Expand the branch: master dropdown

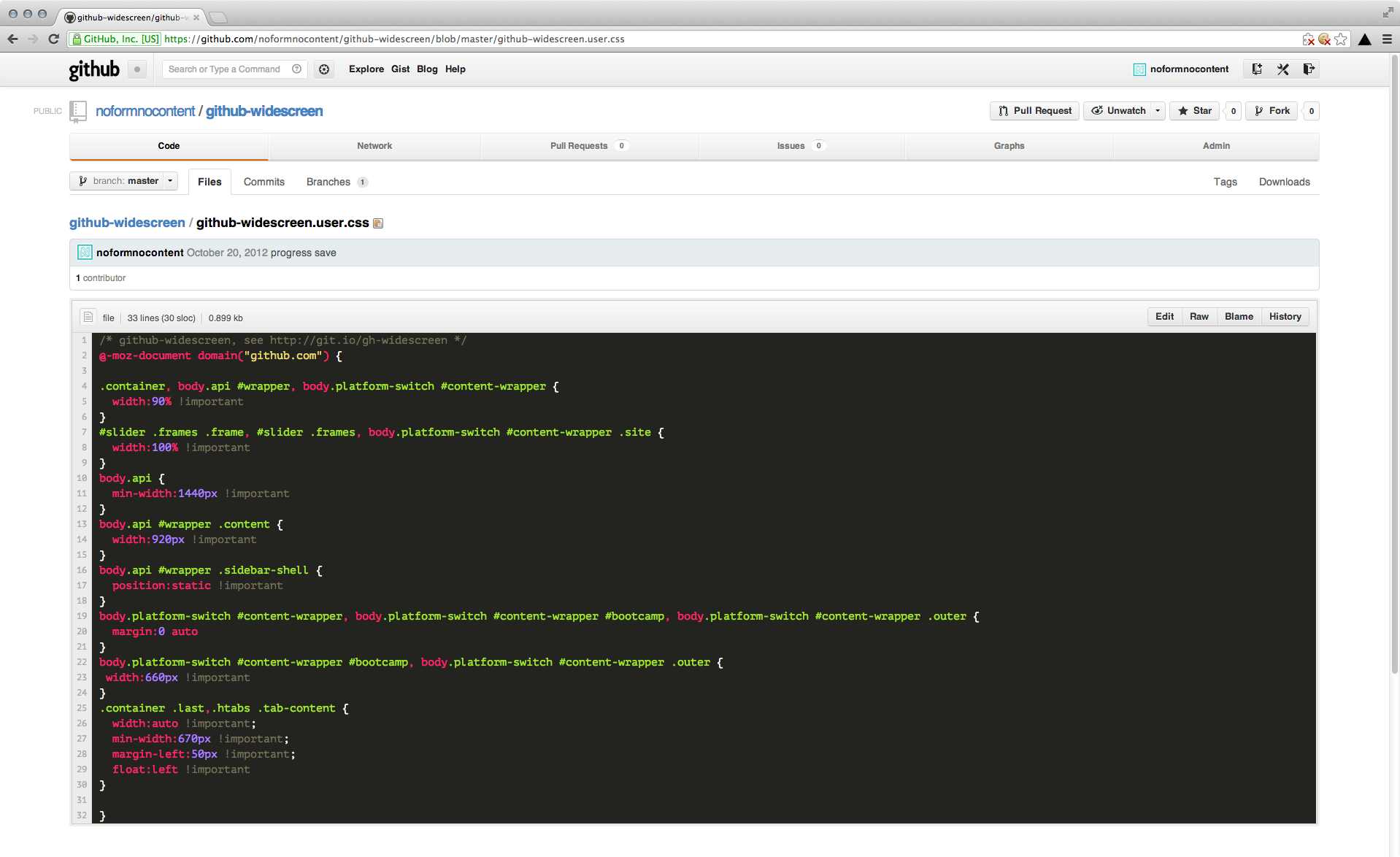124,181
